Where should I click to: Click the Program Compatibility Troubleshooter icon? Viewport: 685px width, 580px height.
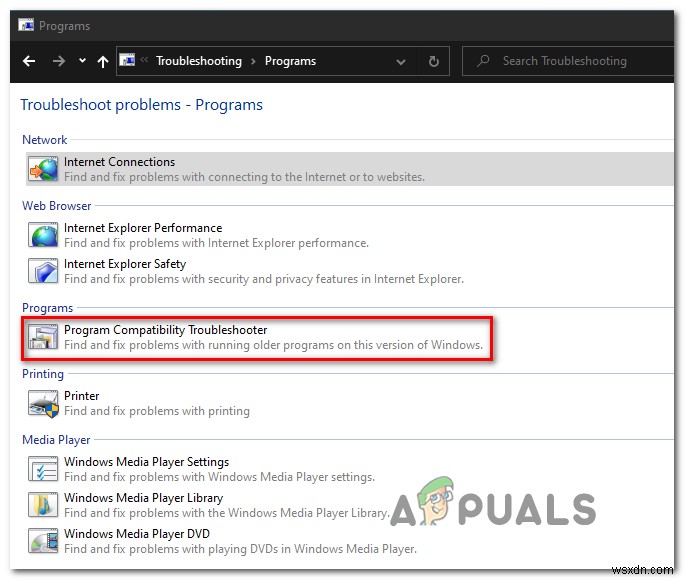click(x=43, y=337)
